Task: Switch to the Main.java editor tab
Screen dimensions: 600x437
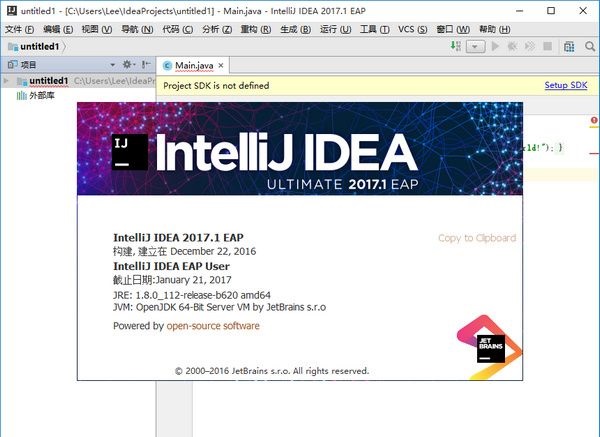Action: point(194,66)
